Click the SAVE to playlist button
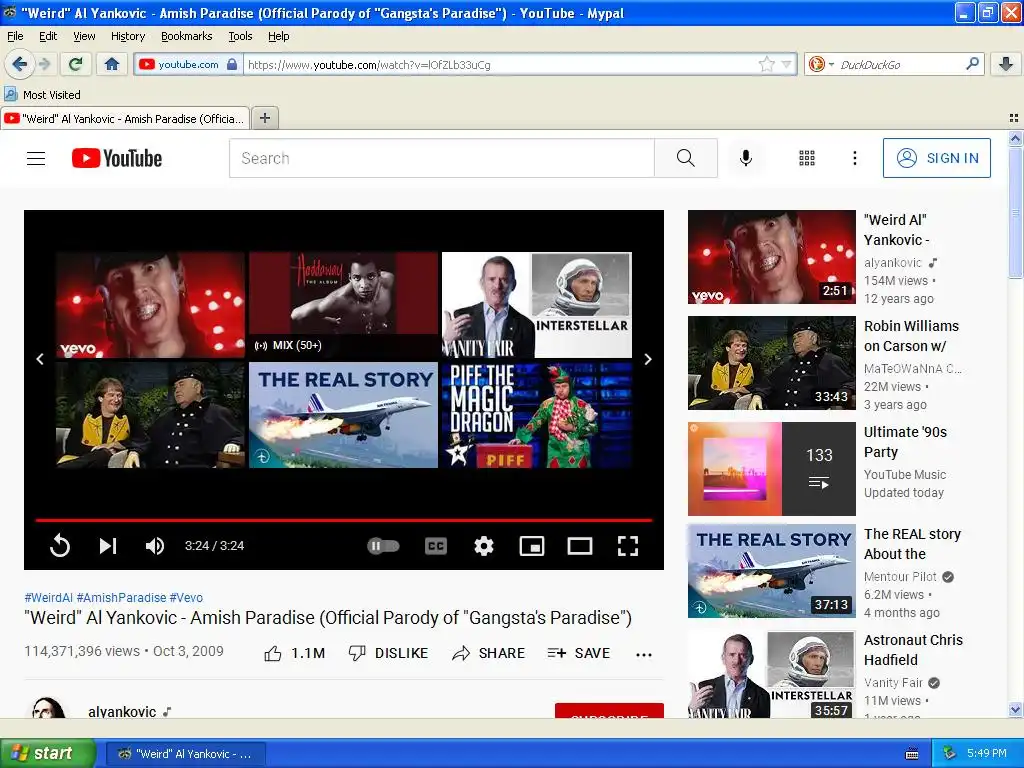This screenshot has width=1024, height=768. 579,653
